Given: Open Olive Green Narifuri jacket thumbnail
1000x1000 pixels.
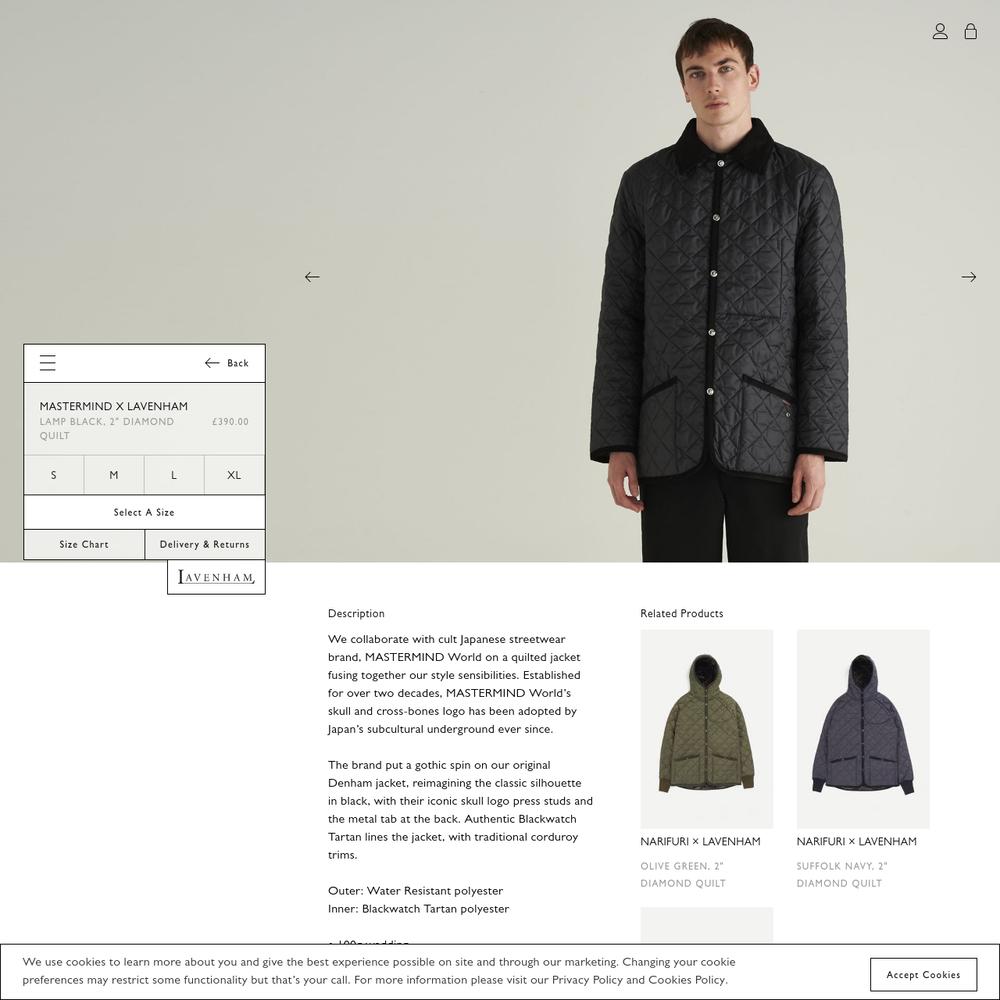Looking at the screenshot, I should click(x=707, y=729).
